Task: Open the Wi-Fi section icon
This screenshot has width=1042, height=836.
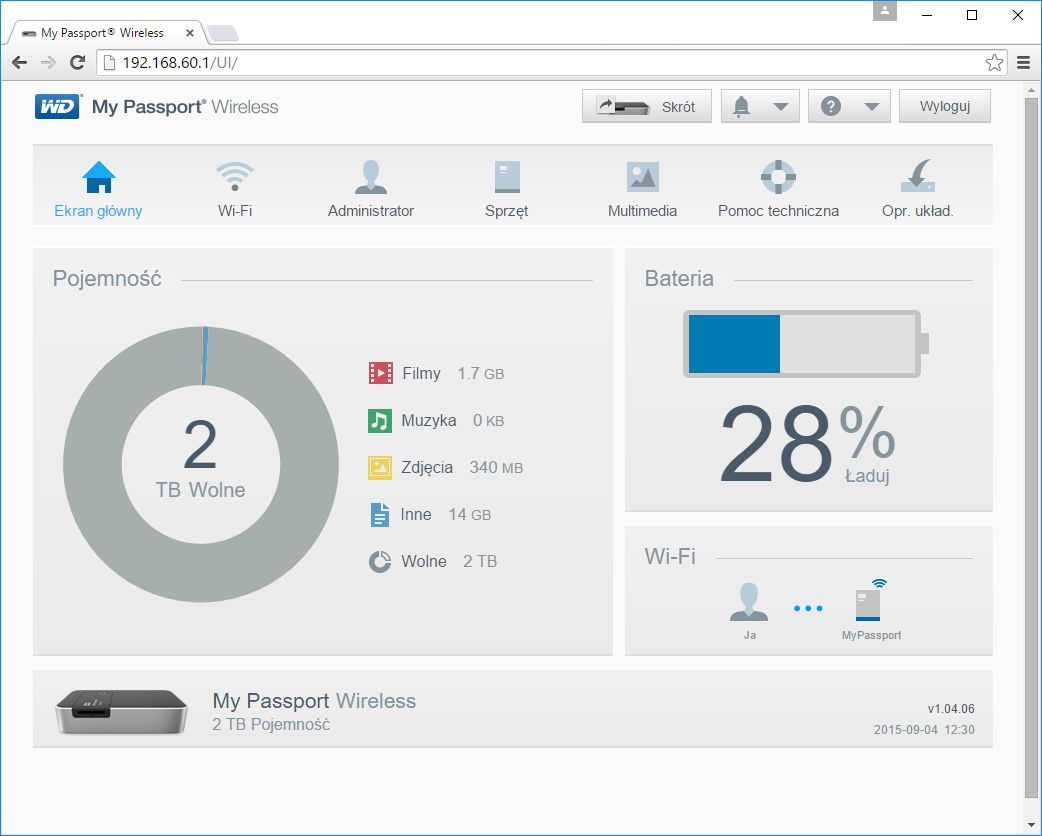Action: [x=234, y=174]
